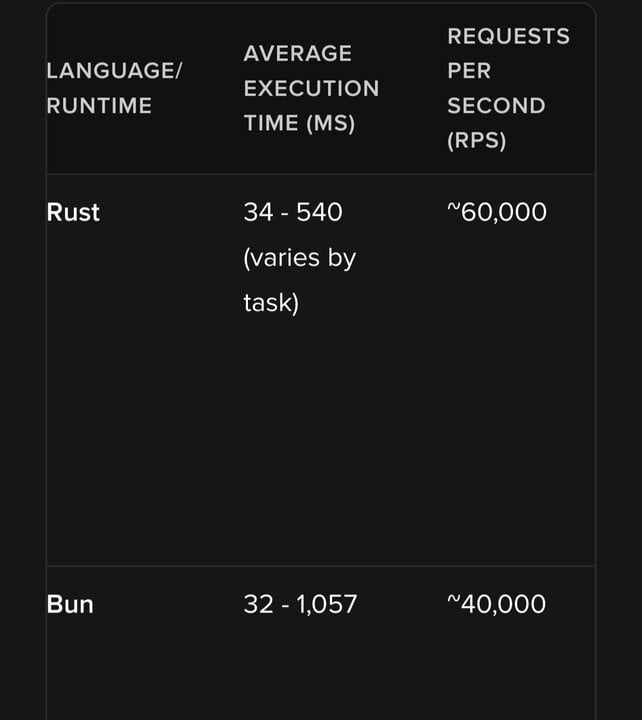
Task: Select Bun's ~40,000 RPS value
Action: point(496,604)
